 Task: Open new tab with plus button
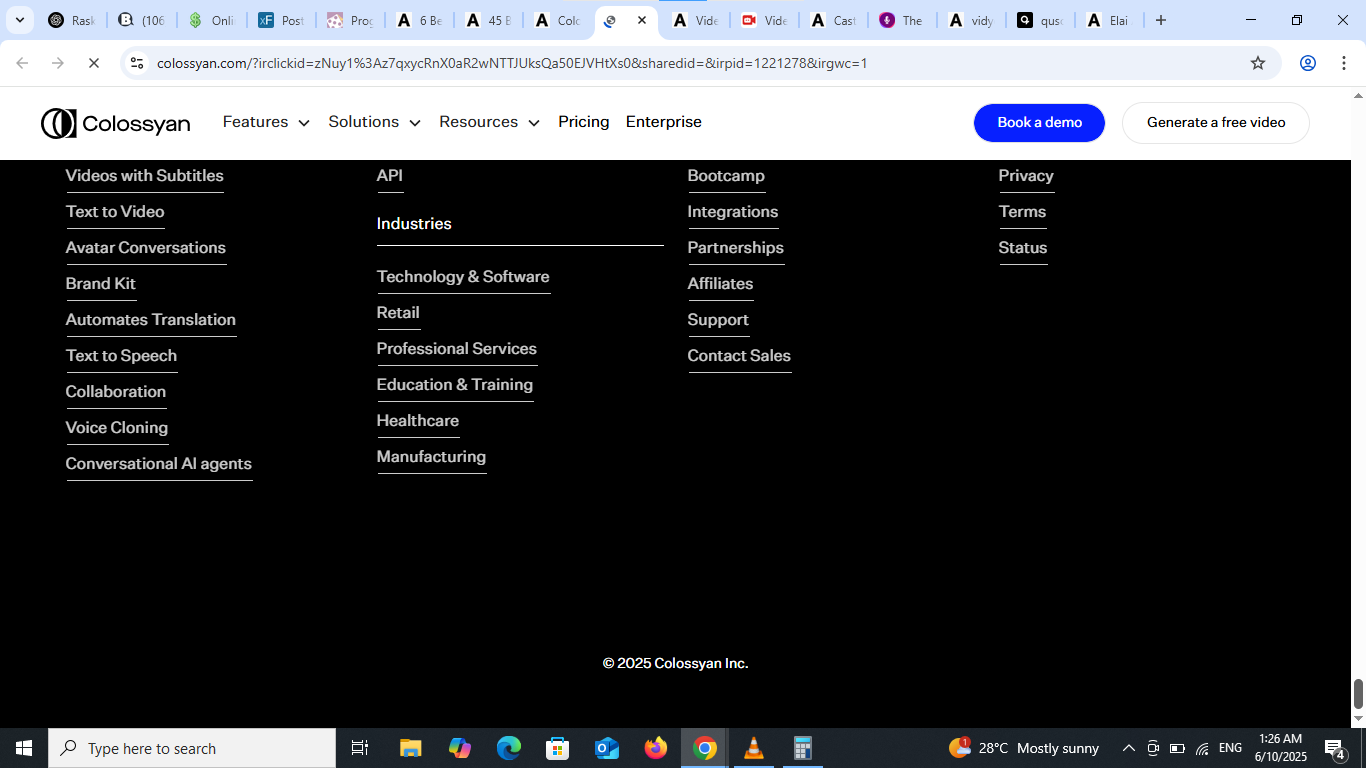[x=1161, y=20]
